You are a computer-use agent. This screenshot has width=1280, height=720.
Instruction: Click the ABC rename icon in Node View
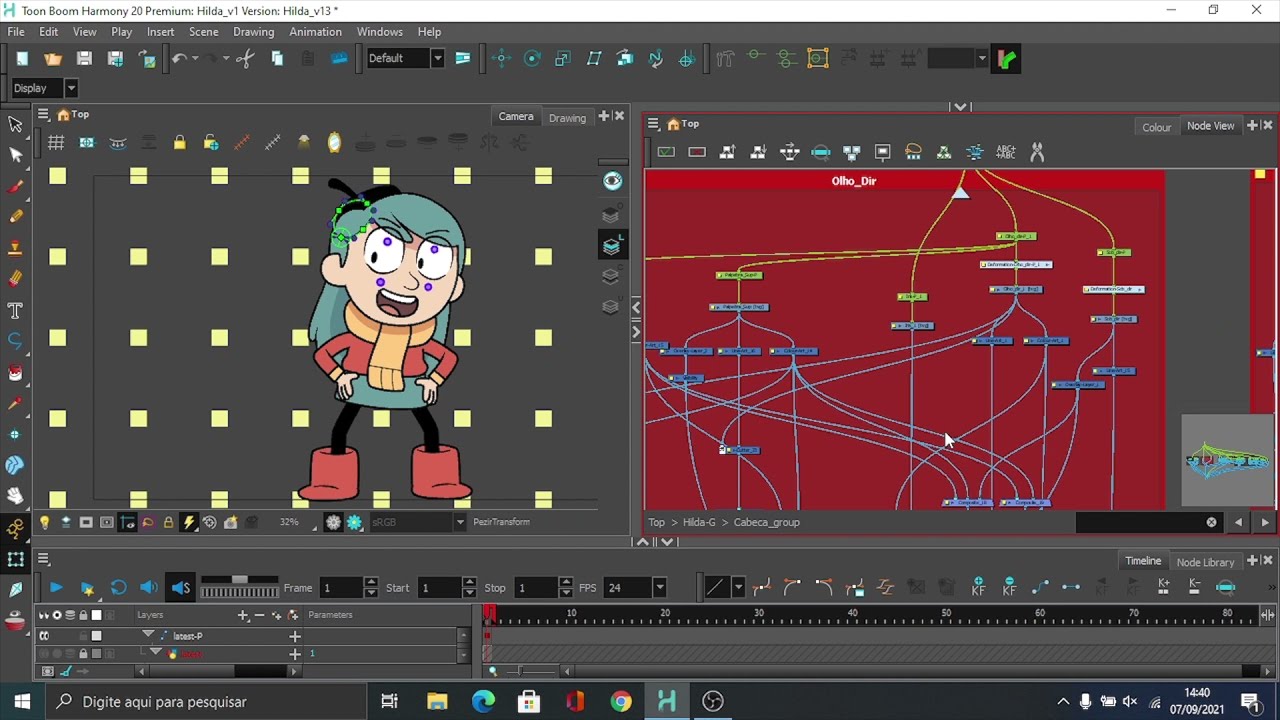[1006, 152]
